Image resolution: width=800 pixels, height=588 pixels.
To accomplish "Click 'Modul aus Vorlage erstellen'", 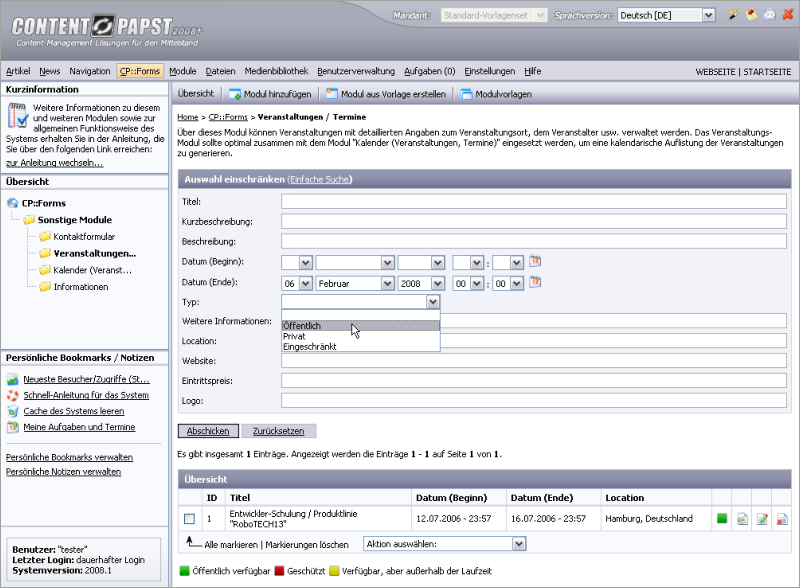I will [386, 94].
